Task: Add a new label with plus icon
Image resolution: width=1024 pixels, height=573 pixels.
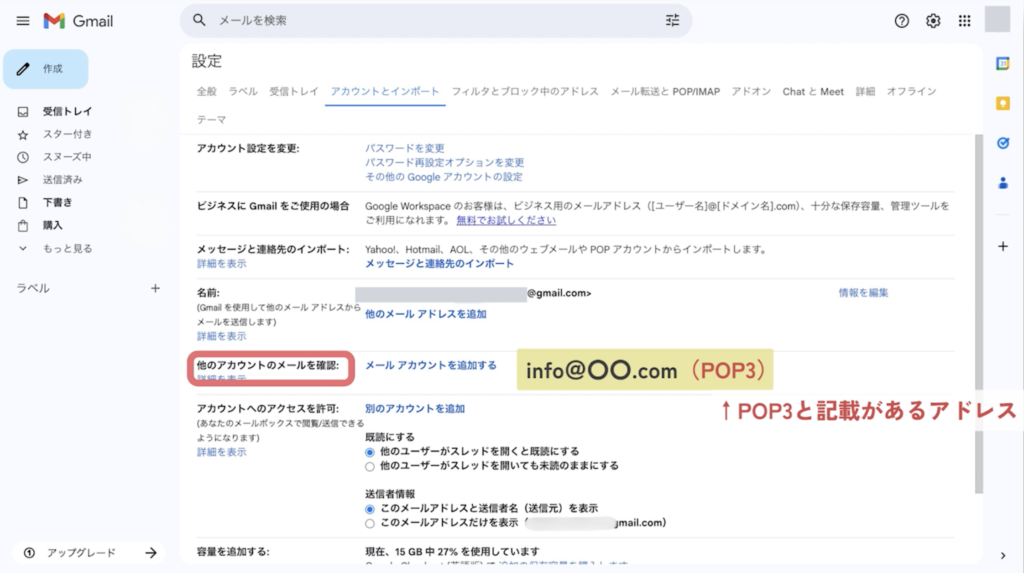Action: pyautogui.click(x=155, y=288)
